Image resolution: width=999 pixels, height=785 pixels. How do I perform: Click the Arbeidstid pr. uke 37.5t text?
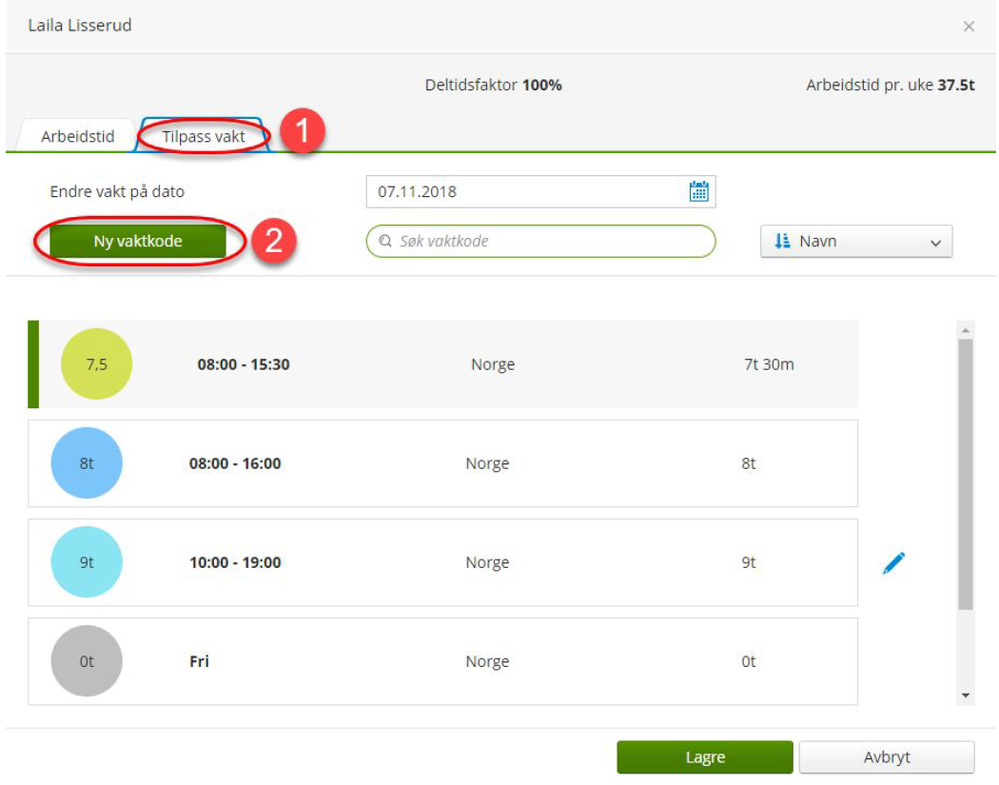tap(890, 85)
